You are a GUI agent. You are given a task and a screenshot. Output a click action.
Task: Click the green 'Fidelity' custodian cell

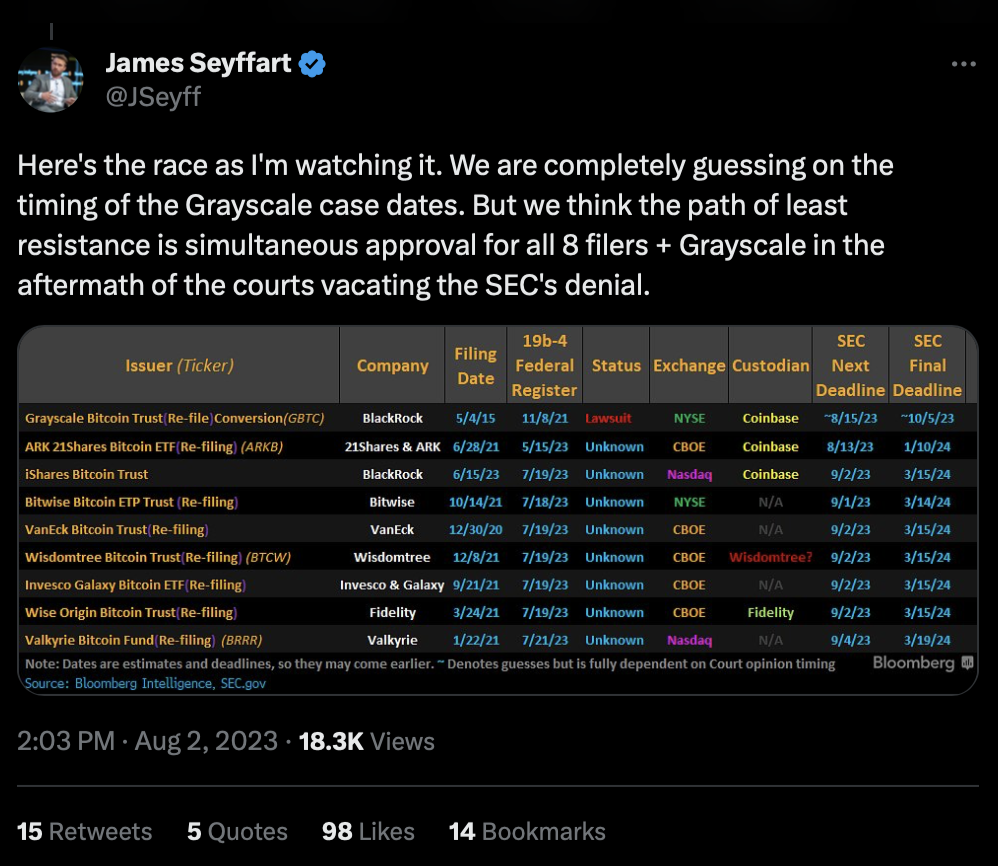pyautogui.click(x=771, y=613)
